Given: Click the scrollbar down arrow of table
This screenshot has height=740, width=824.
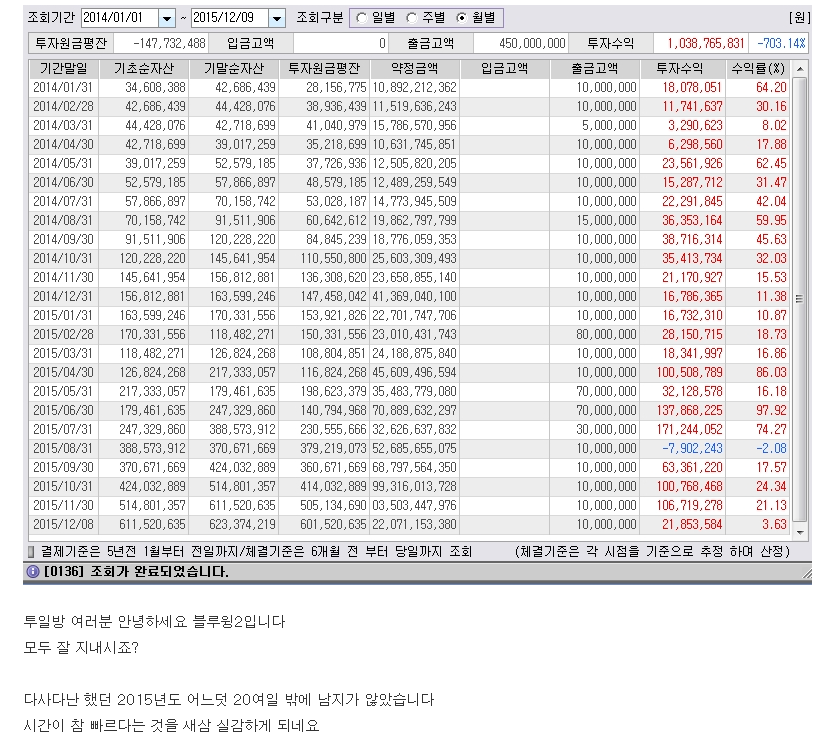Looking at the screenshot, I should tap(799, 532).
